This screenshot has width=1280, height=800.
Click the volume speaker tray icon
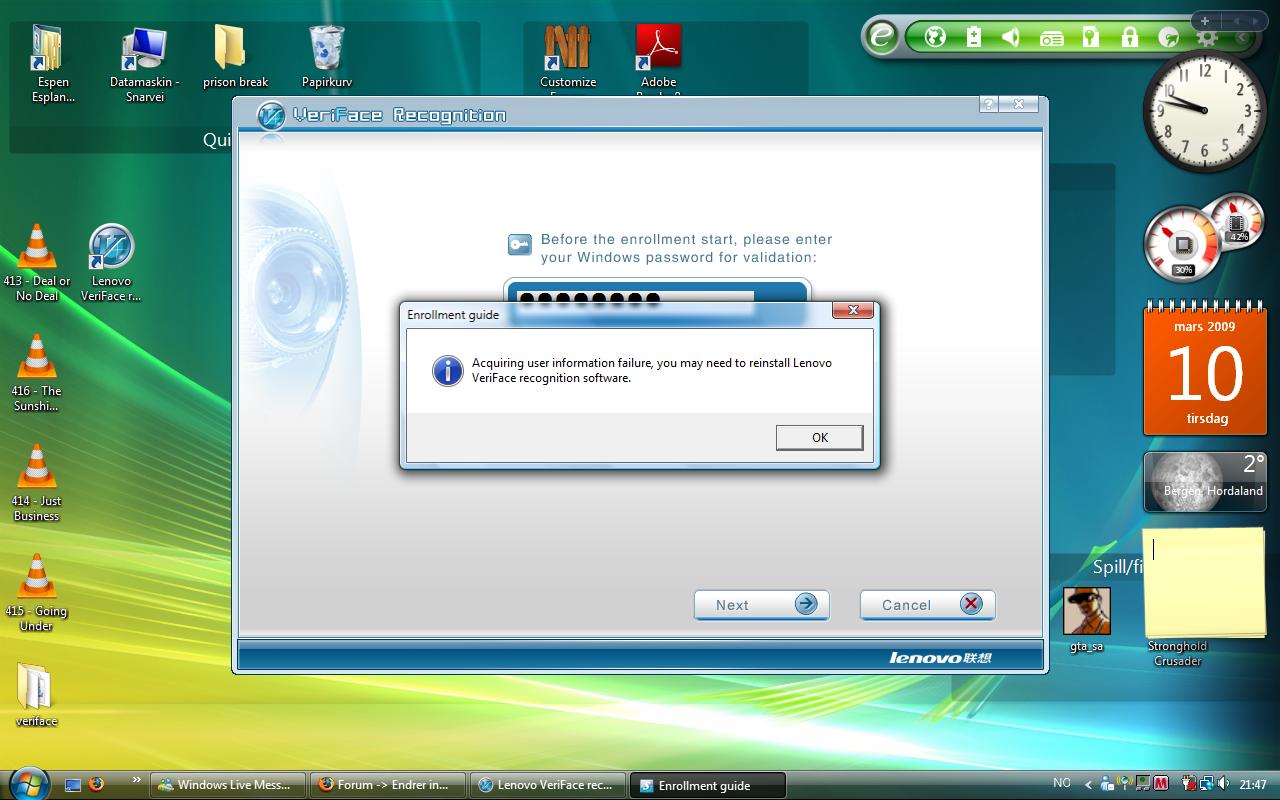(x=1224, y=784)
